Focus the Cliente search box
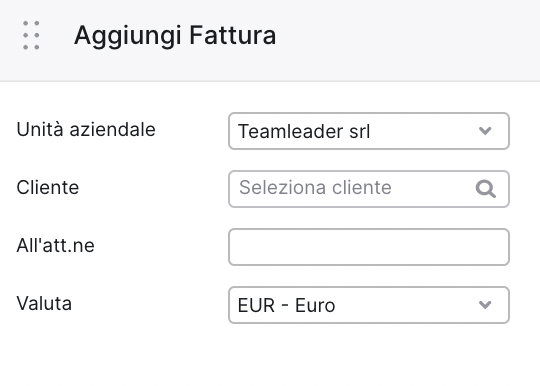The height and width of the screenshot is (386, 540). (369, 189)
